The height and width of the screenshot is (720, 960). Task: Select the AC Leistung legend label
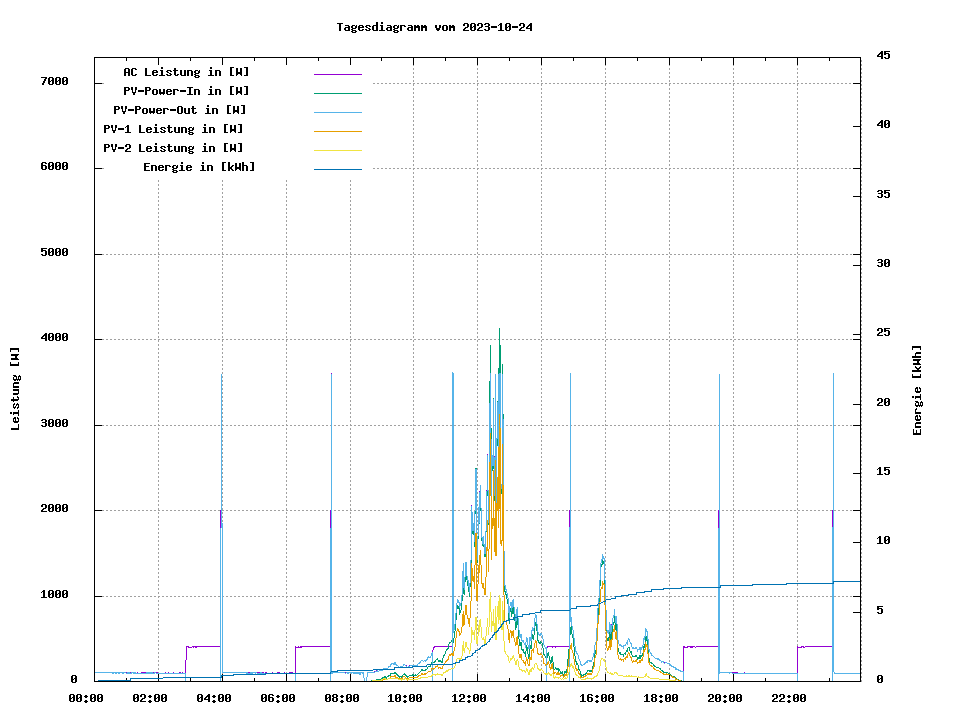tap(186, 72)
